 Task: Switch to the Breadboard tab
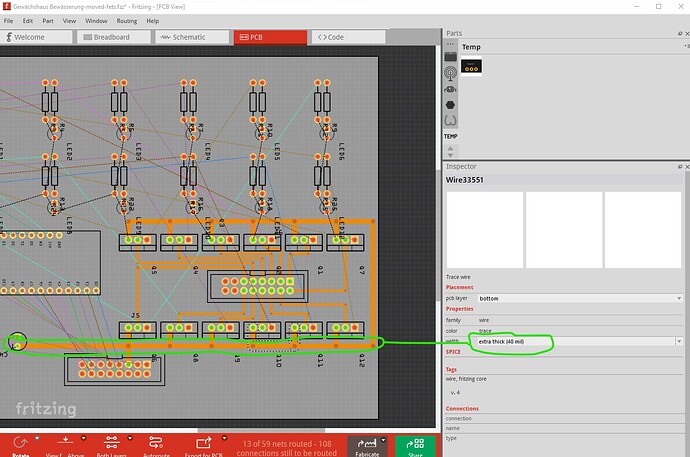coord(114,37)
